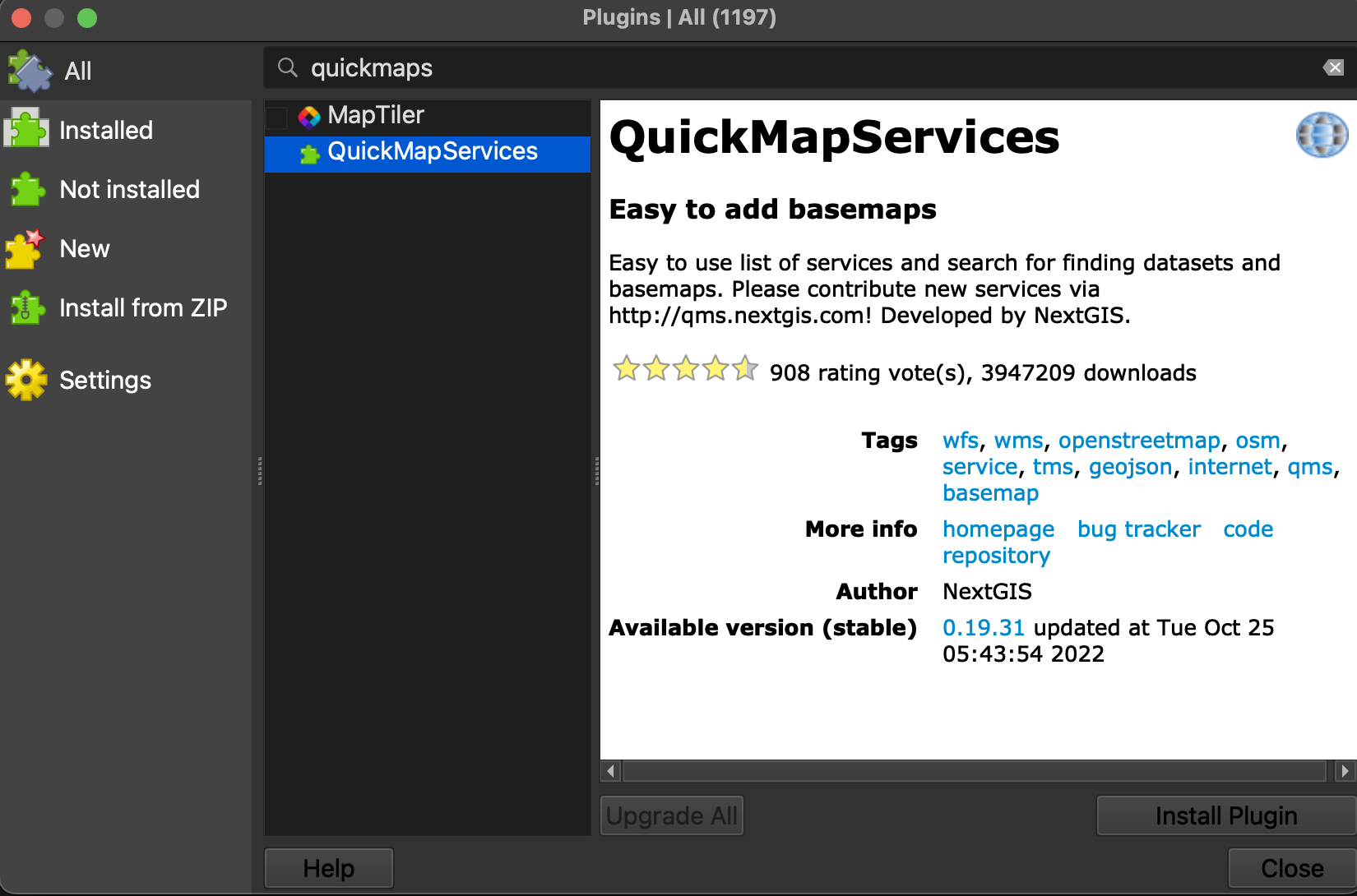Click the Install Plugin button
The width and height of the screenshot is (1357, 896).
(x=1225, y=815)
